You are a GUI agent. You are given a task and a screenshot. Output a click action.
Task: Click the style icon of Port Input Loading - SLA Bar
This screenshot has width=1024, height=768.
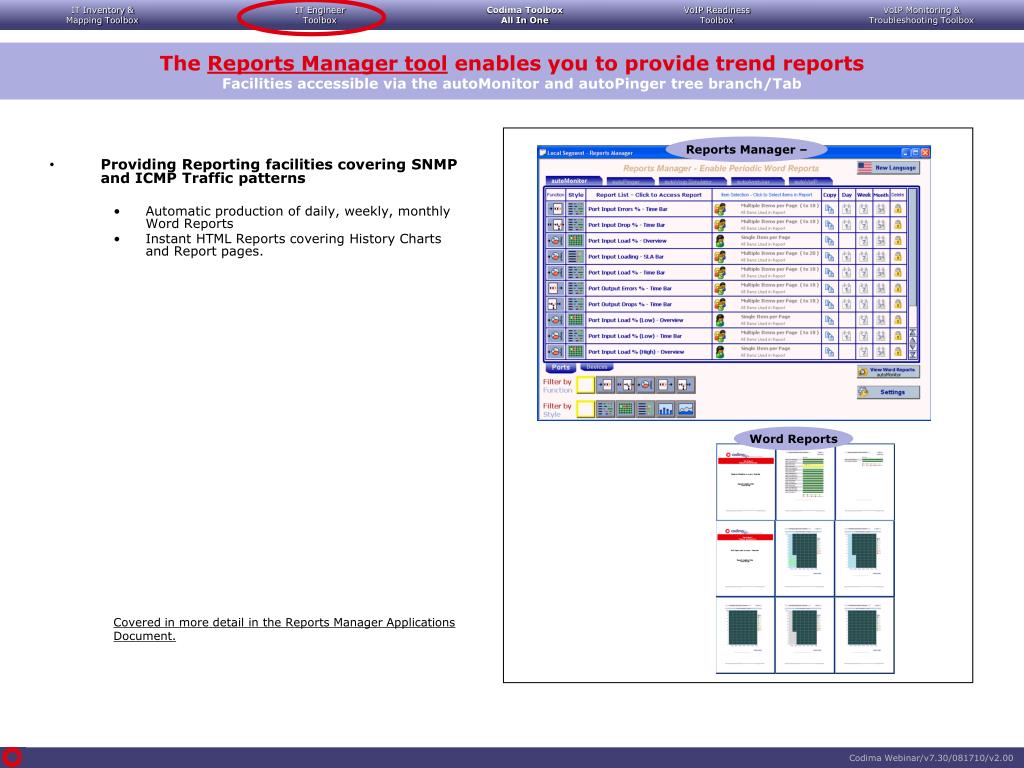point(575,257)
